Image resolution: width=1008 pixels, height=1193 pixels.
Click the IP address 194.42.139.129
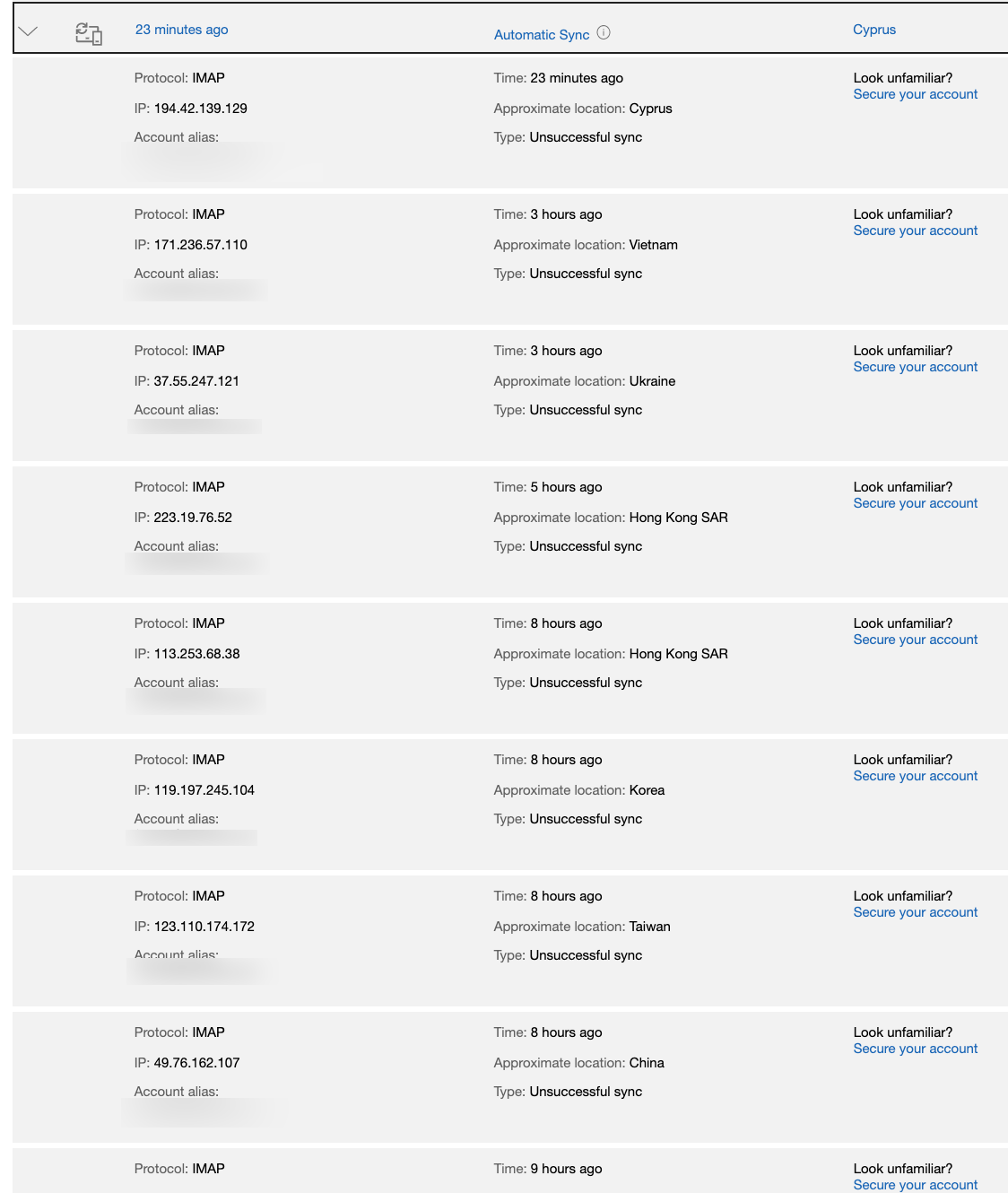200,109
